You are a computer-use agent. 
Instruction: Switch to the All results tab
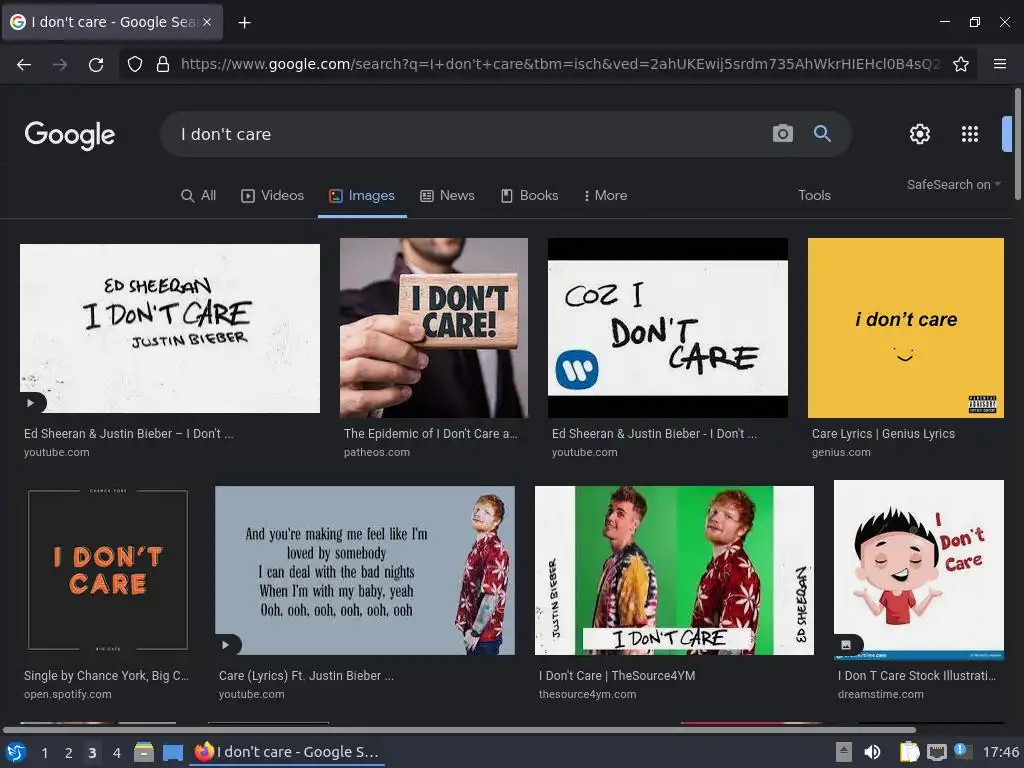coord(199,195)
